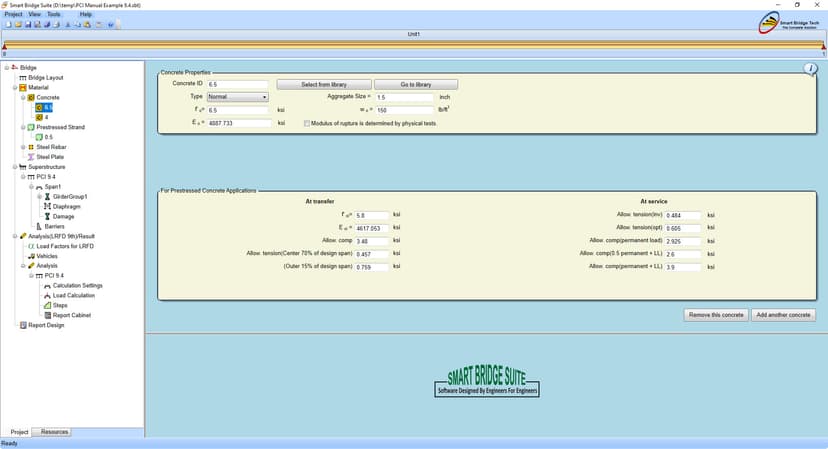Select the Steps node icon
This screenshot has height=449, width=828.
coord(48,305)
